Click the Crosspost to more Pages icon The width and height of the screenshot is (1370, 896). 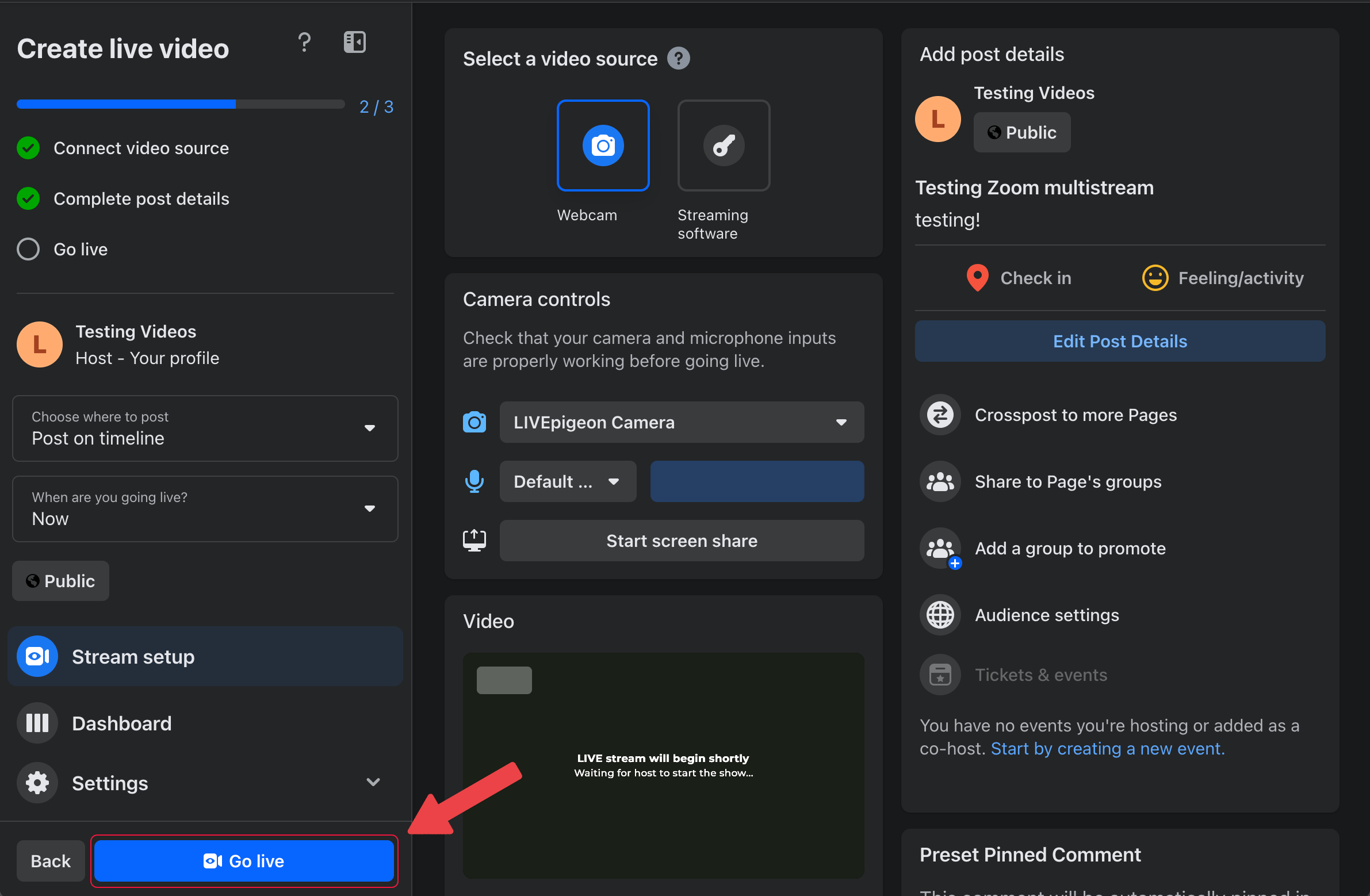coord(939,415)
